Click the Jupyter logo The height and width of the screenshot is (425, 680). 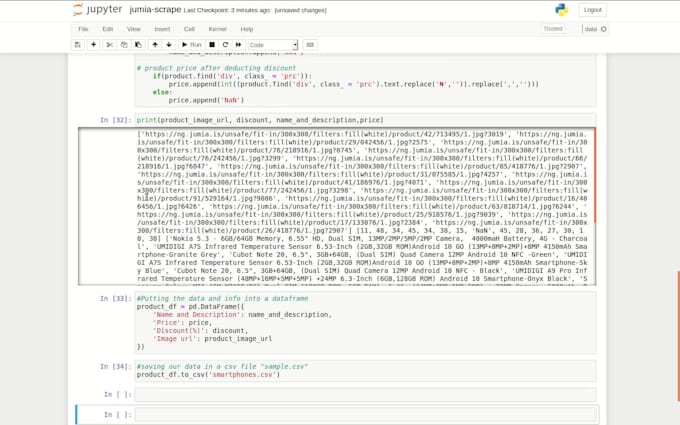[x=98, y=10]
